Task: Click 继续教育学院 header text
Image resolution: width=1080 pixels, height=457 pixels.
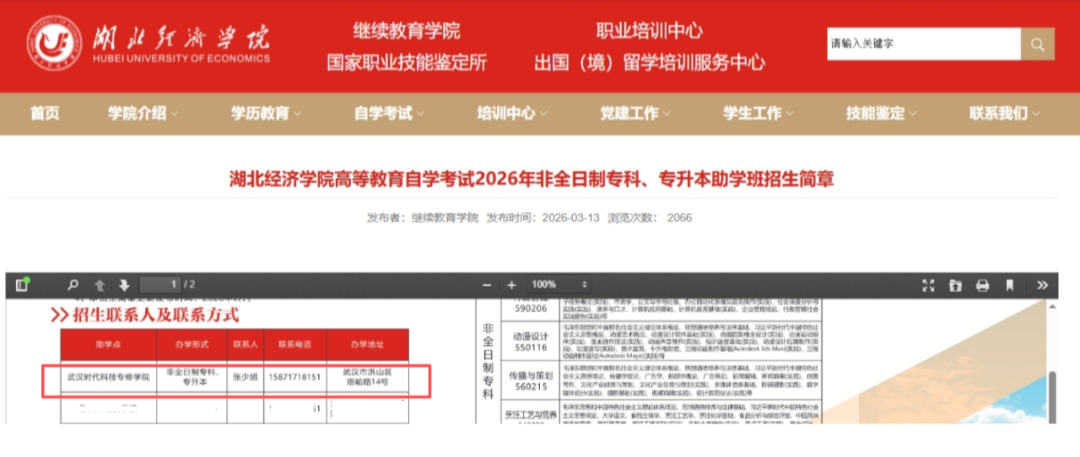Action: point(406,31)
